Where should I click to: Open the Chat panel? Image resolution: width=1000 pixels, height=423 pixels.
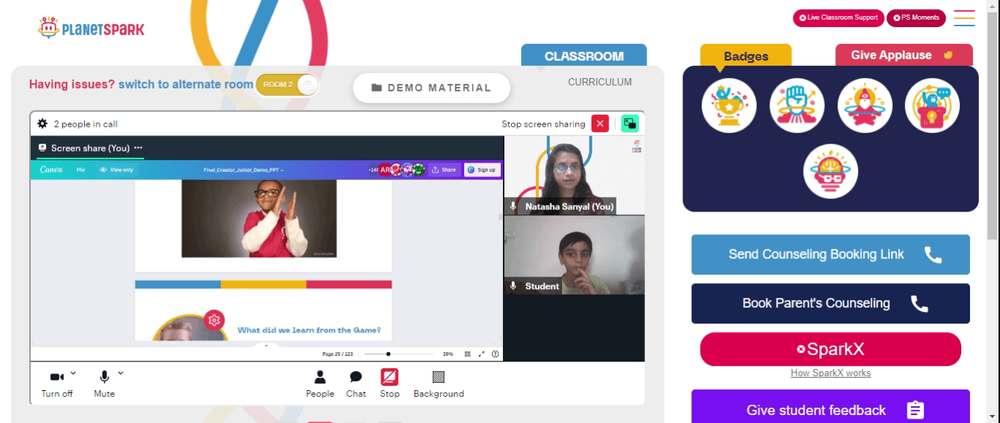click(x=356, y=385)
